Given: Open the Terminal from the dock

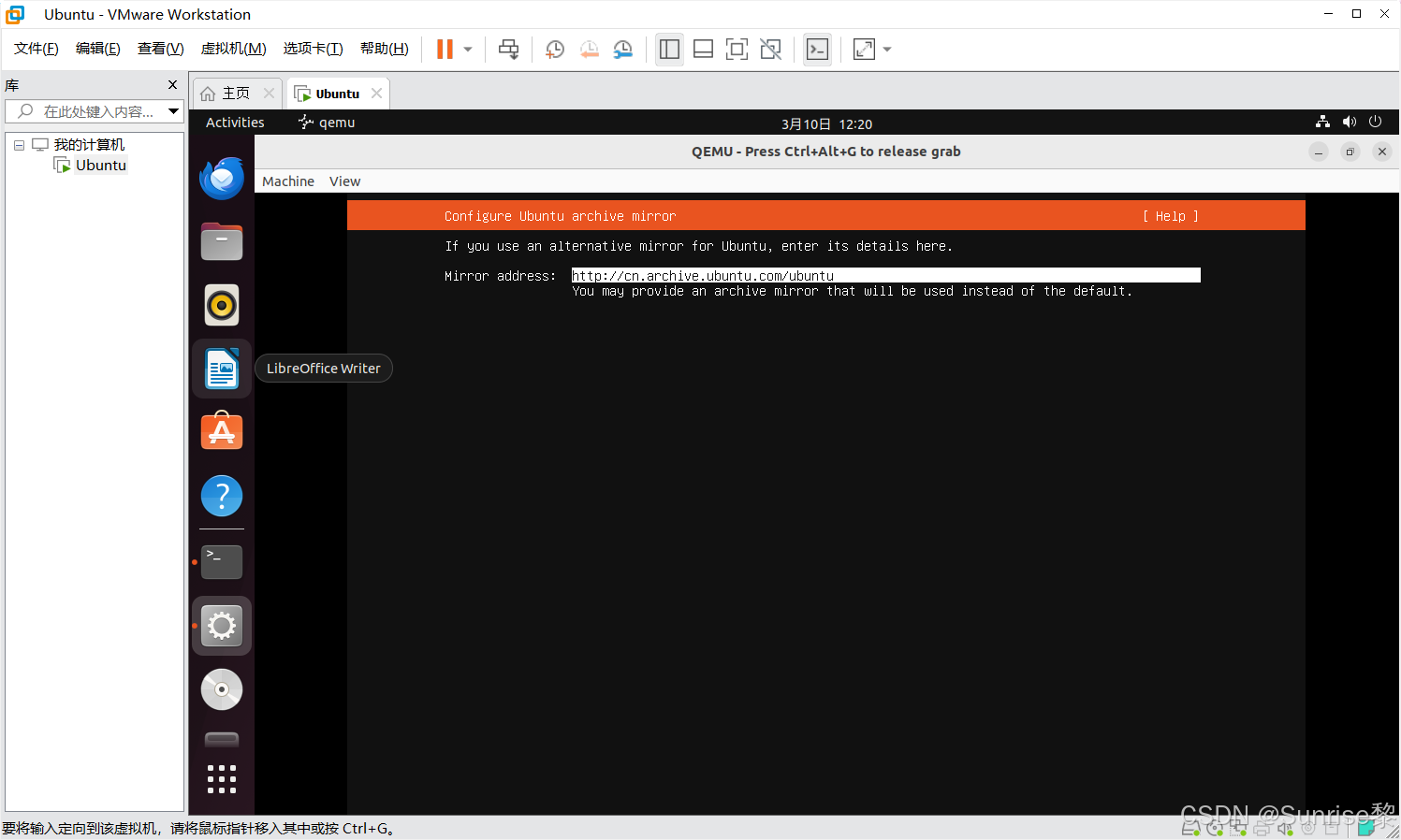Looking at the screenshot, I should click(222, 562).
